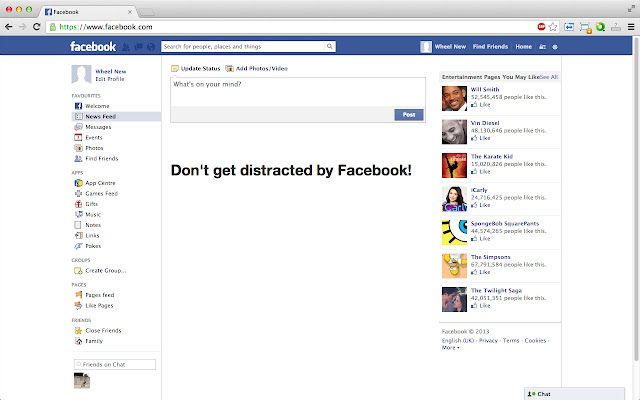Click the green circular extension icon
Screen dimensions: 640x400
[x=600, y=27]
